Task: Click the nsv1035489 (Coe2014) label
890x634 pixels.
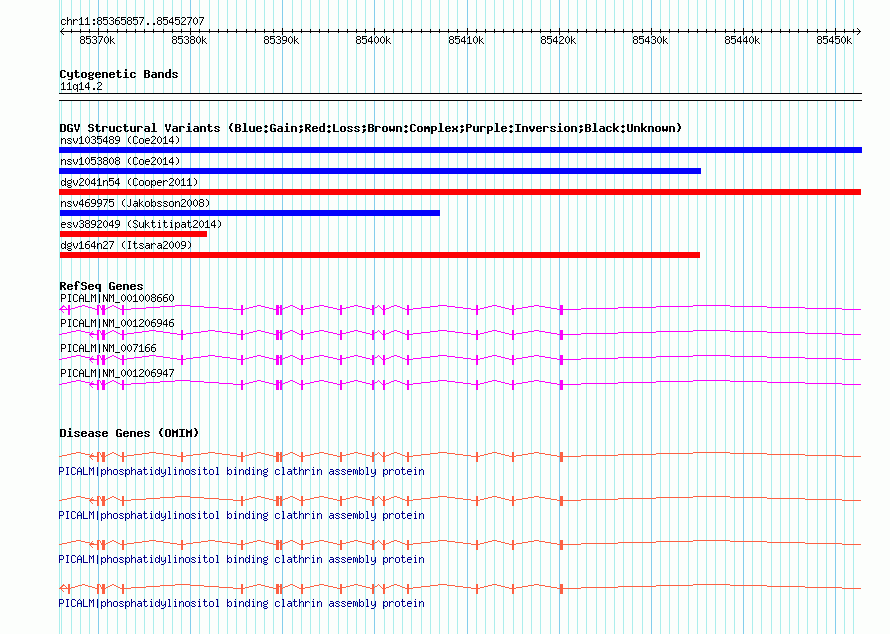Action: coord(120,140)
